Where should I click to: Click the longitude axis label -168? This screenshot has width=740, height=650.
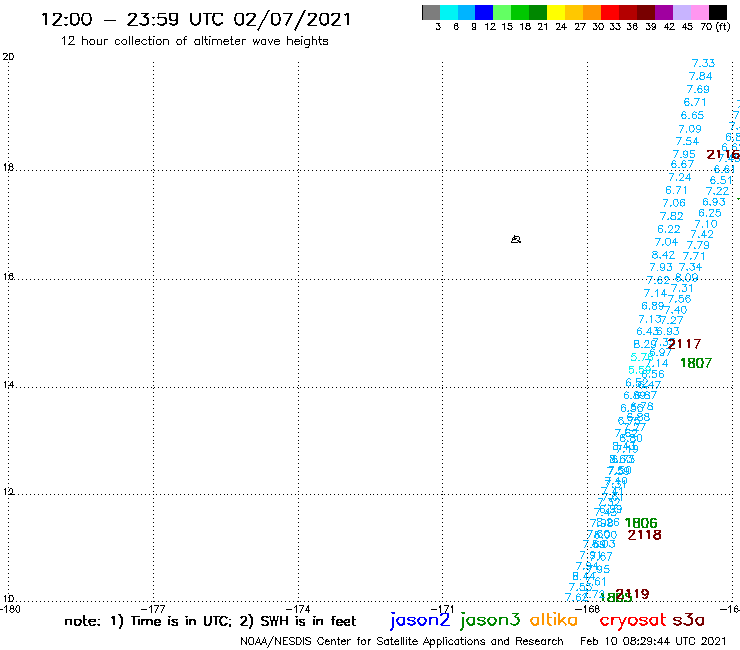tap(588, 609)
